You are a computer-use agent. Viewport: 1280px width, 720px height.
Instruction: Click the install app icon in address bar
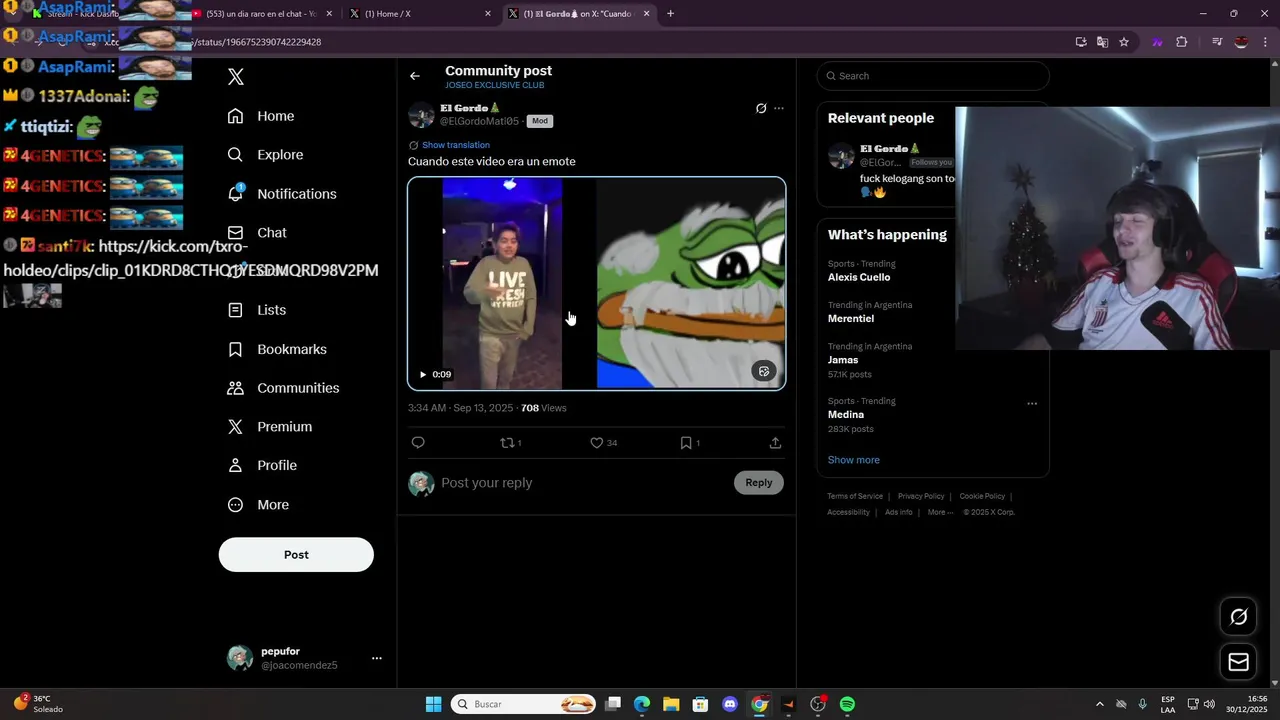click(x=1081, y=42)
